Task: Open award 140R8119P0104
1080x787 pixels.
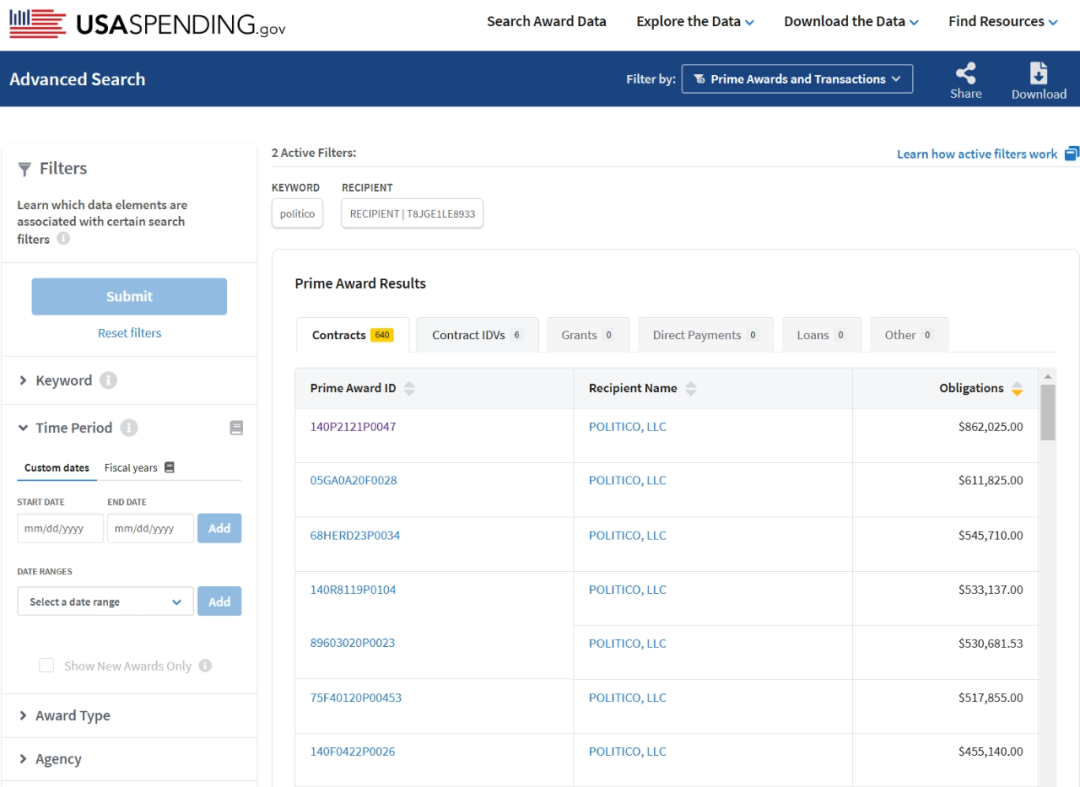Action: (x=353, y=589)
